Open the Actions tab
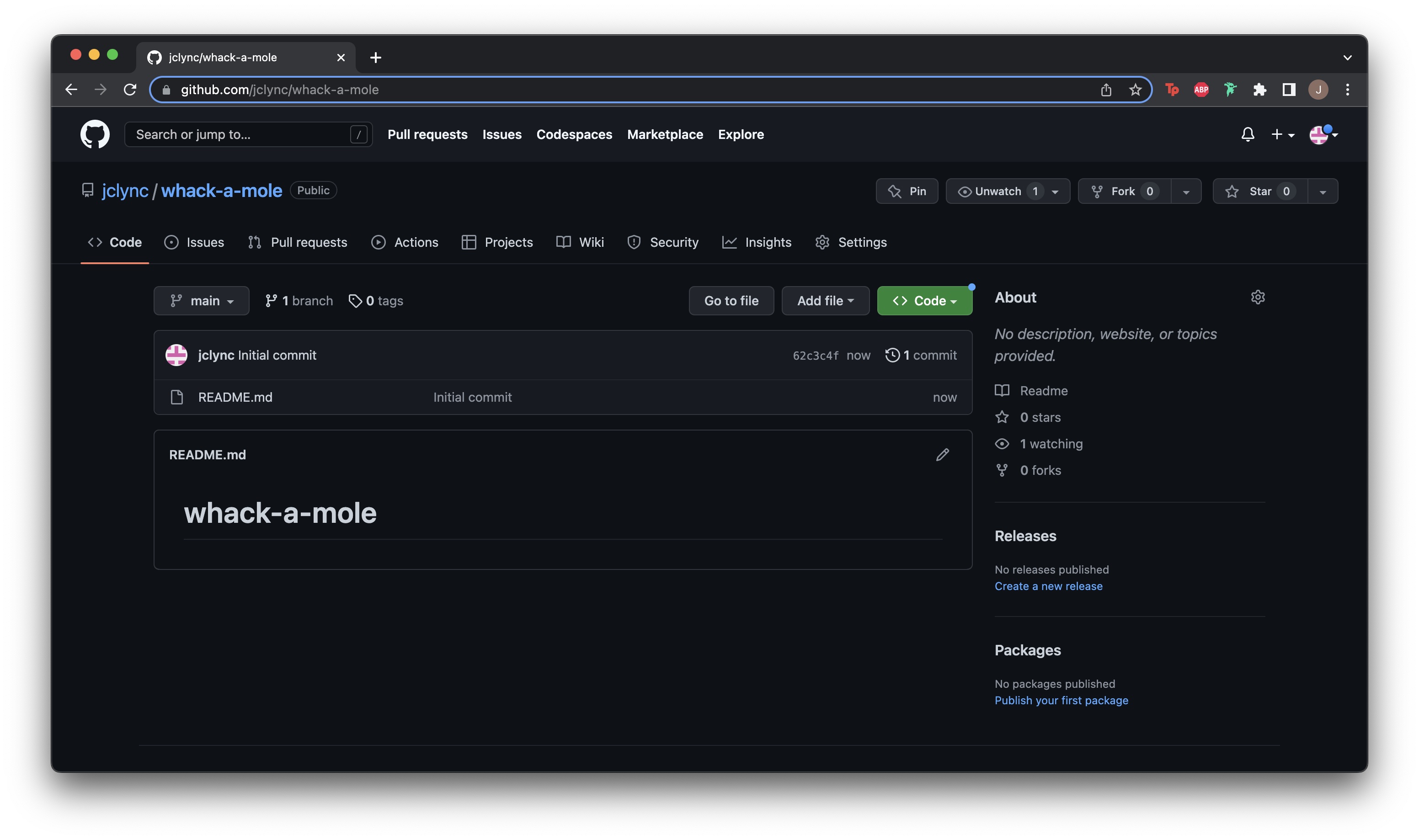This screenshot has width=1419, height=840. point(404,242)
